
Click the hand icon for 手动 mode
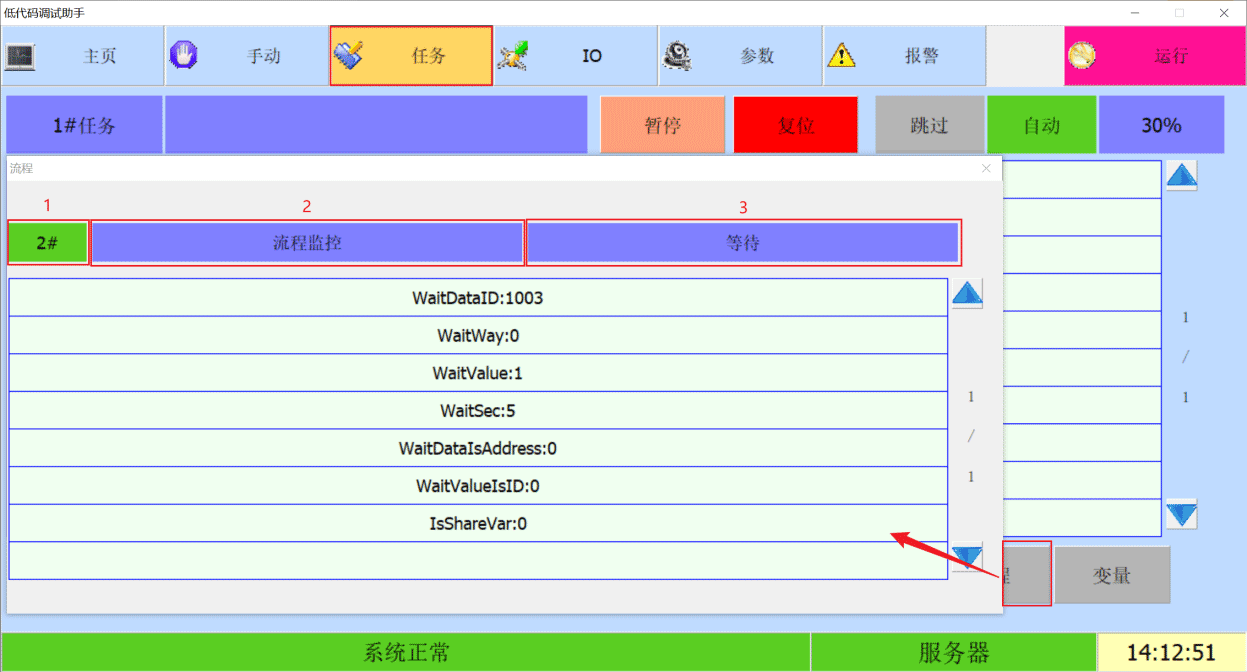[x=184, y=55]
